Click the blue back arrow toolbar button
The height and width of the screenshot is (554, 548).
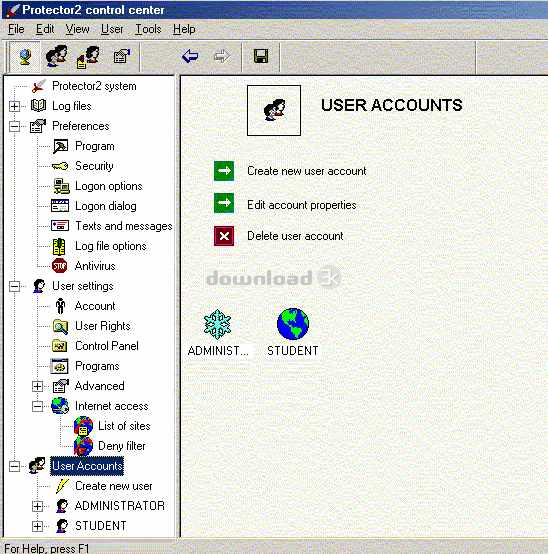[190, 56]
